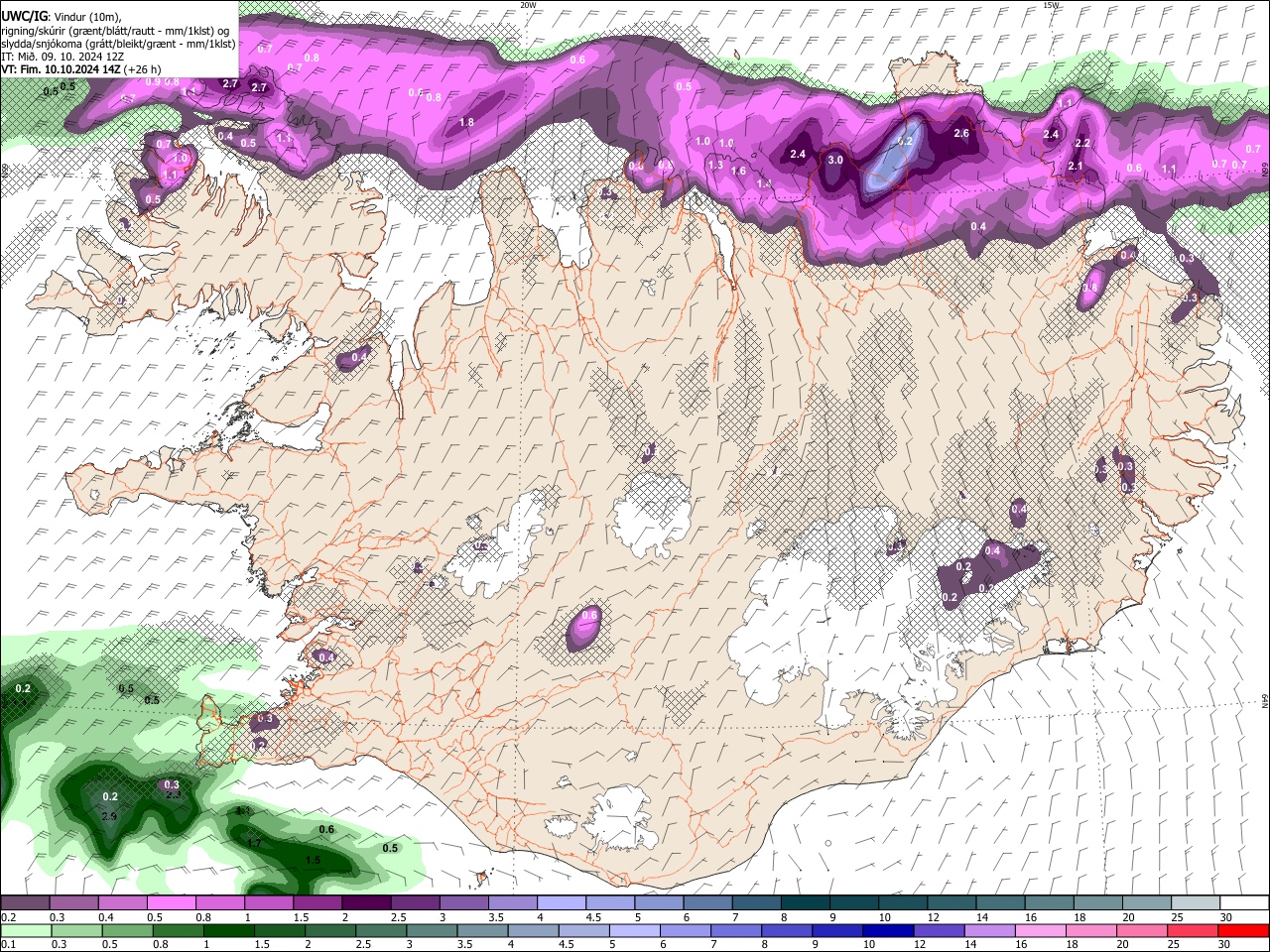
Task: Click the 'VT: Fim. 10.10.2024 14Z' valid time
Action: click(62, 69)
